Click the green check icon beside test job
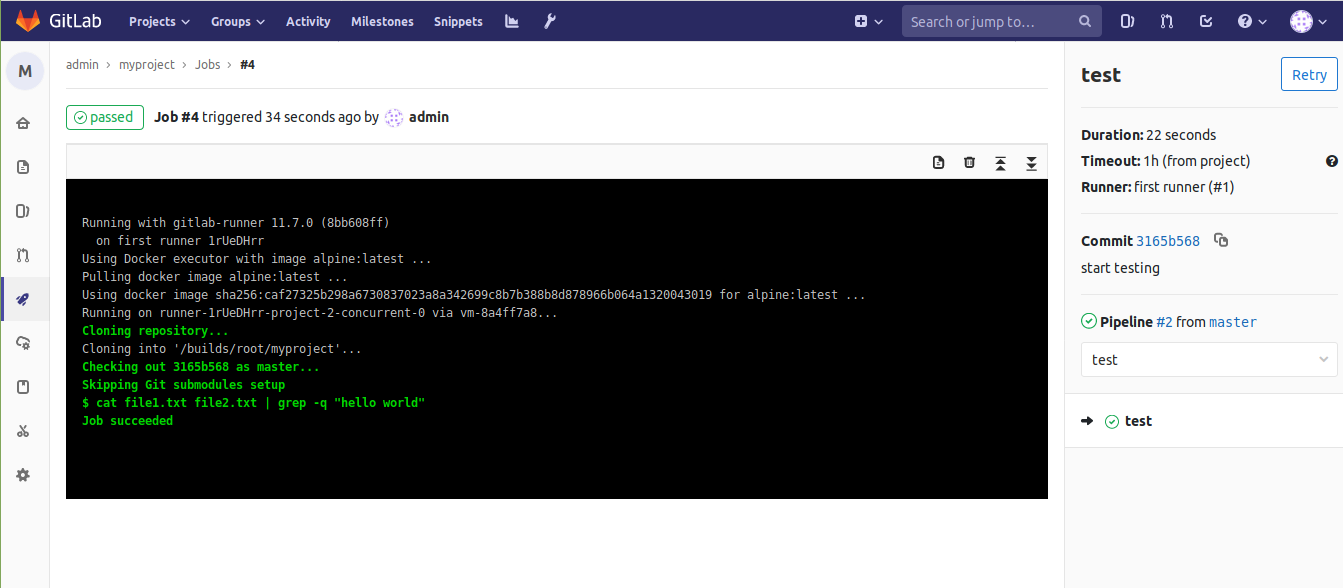1343x588 pixels. point(1112,422)
